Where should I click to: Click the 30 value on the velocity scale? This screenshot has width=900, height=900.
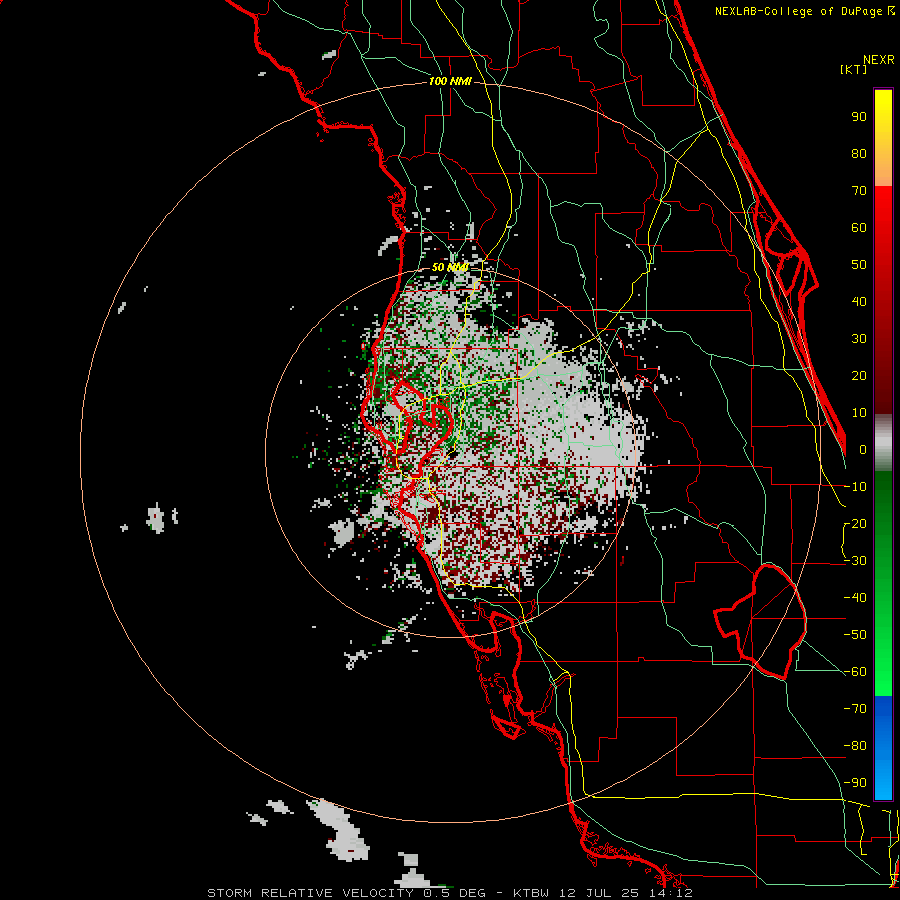(859, 339)
